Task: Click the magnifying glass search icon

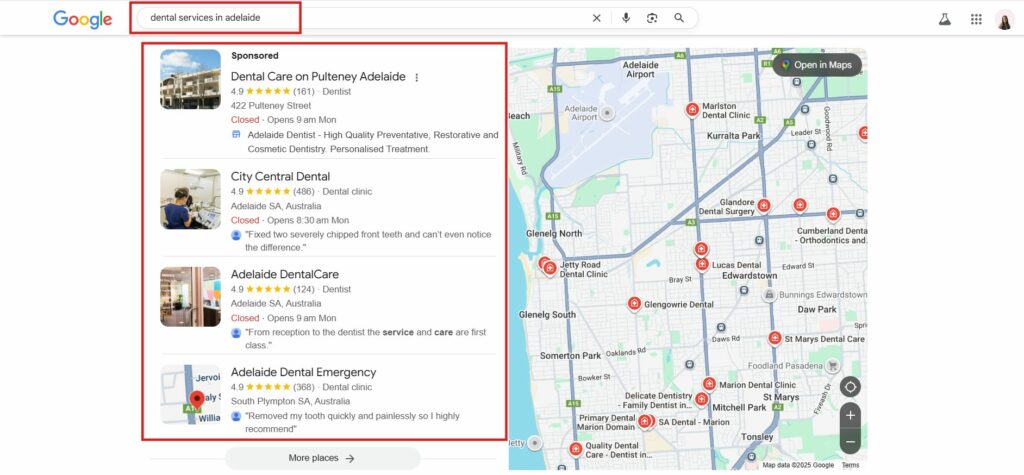Action: (x=679, y=18)
